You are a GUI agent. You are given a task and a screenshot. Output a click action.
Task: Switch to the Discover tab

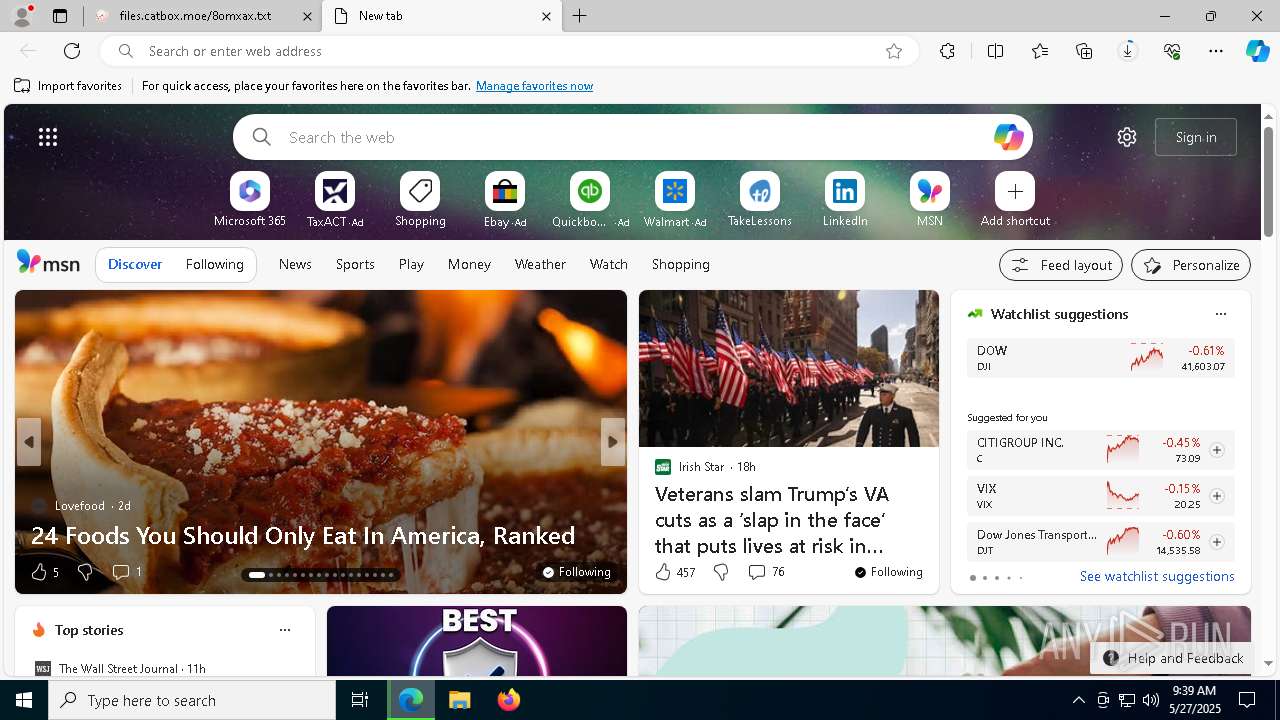point(135,264)
